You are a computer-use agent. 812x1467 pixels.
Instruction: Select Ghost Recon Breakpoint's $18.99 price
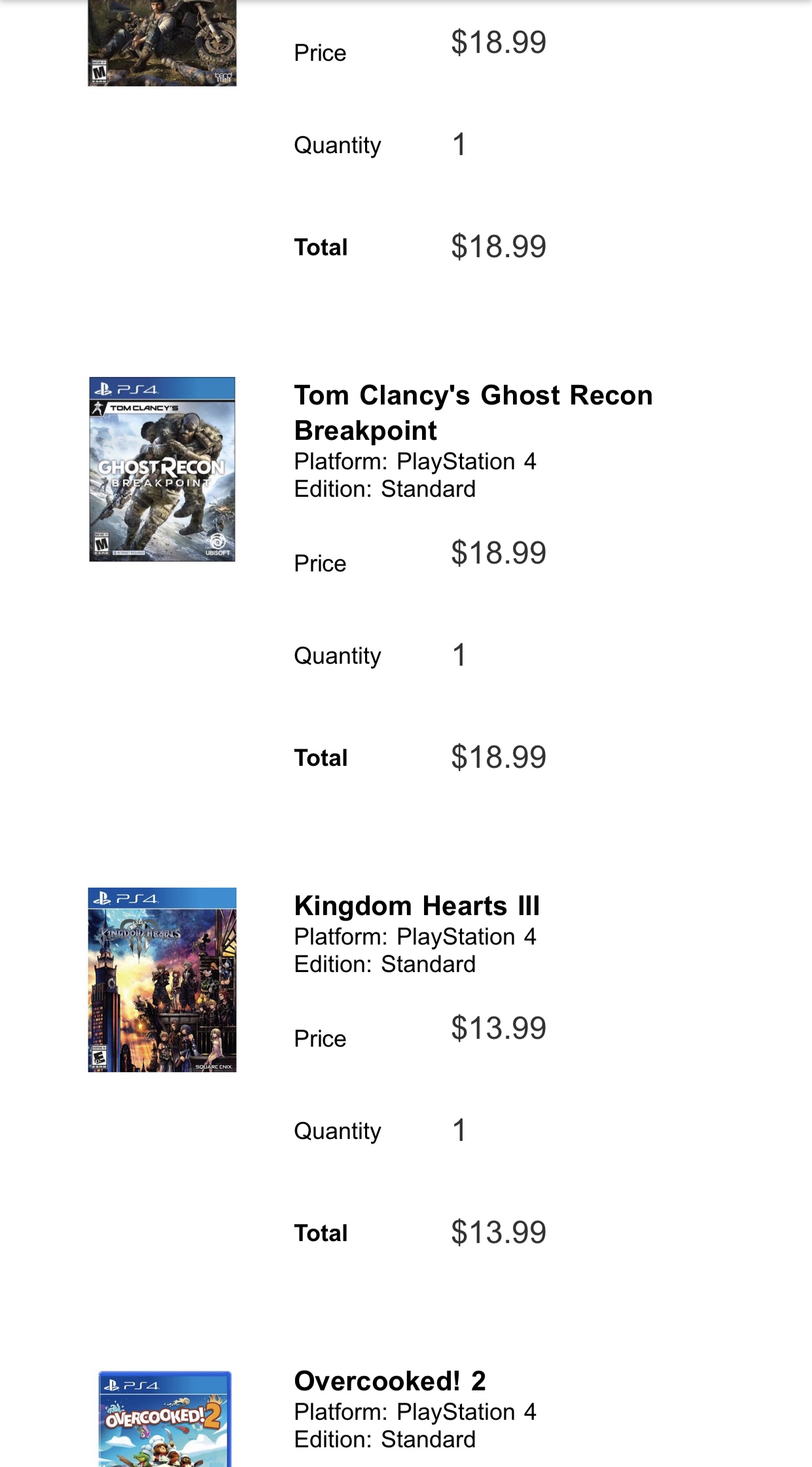[499, 553]
